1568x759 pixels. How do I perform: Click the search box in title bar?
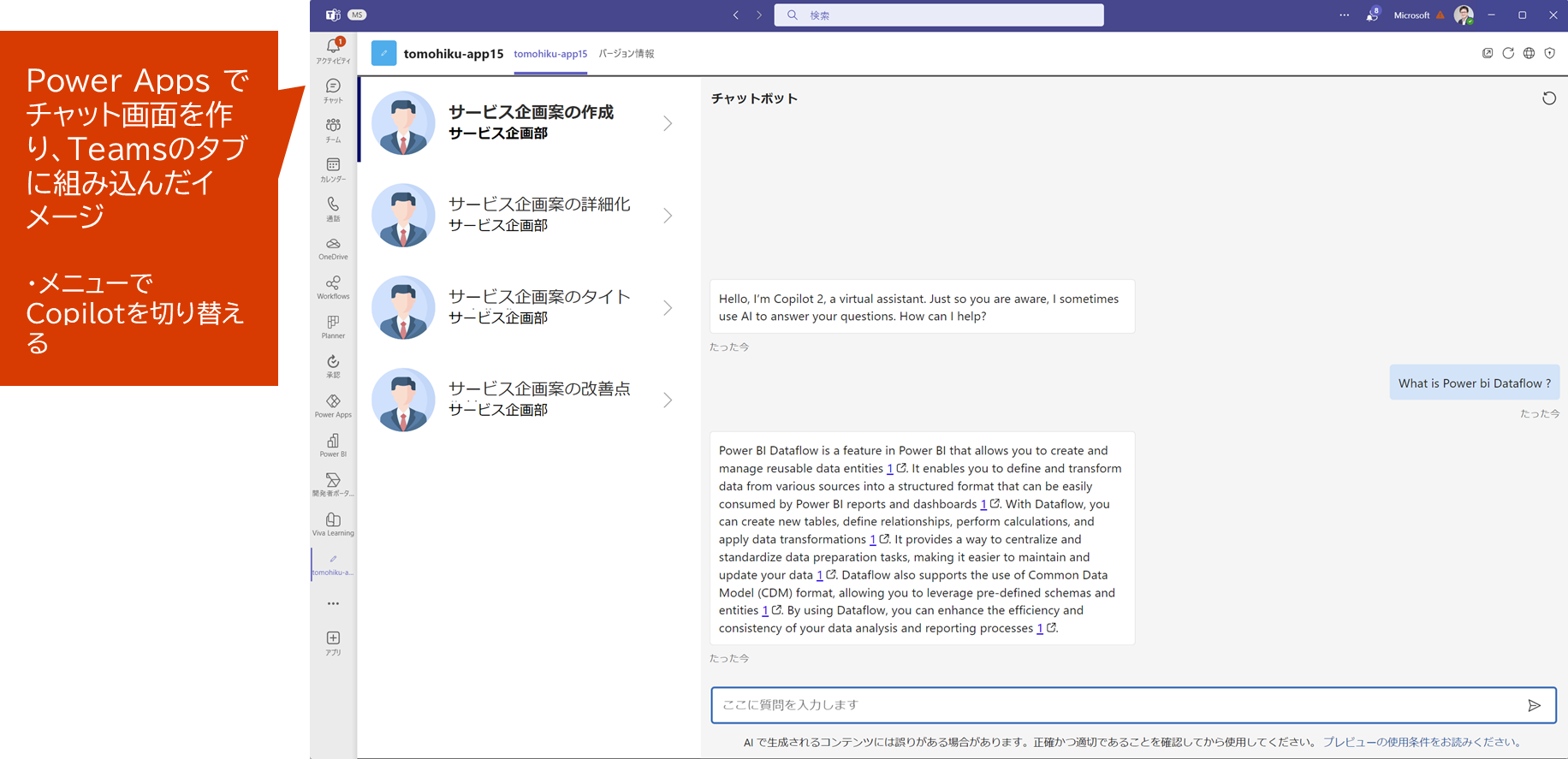pos(939,15)
